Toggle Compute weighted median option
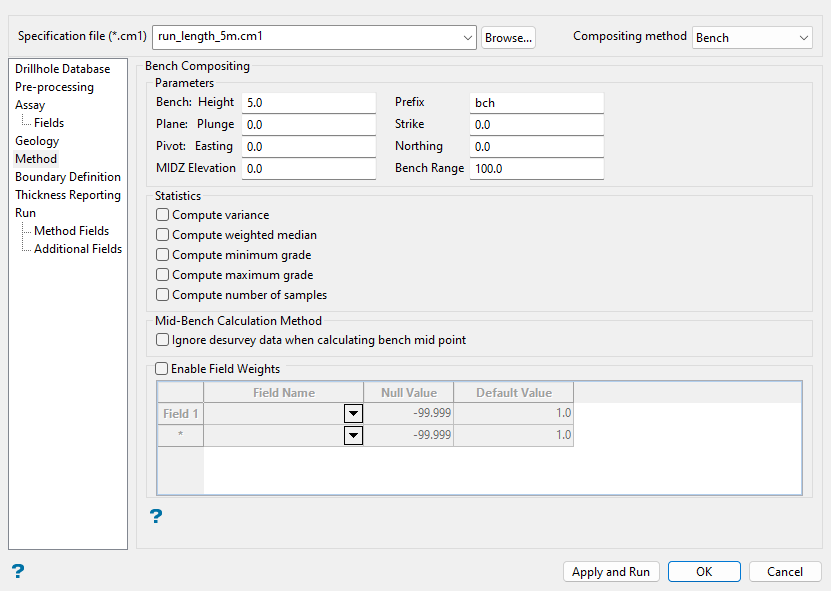This screenshot has width=831, height=591. pyautogui.click(x=163, y=235)
